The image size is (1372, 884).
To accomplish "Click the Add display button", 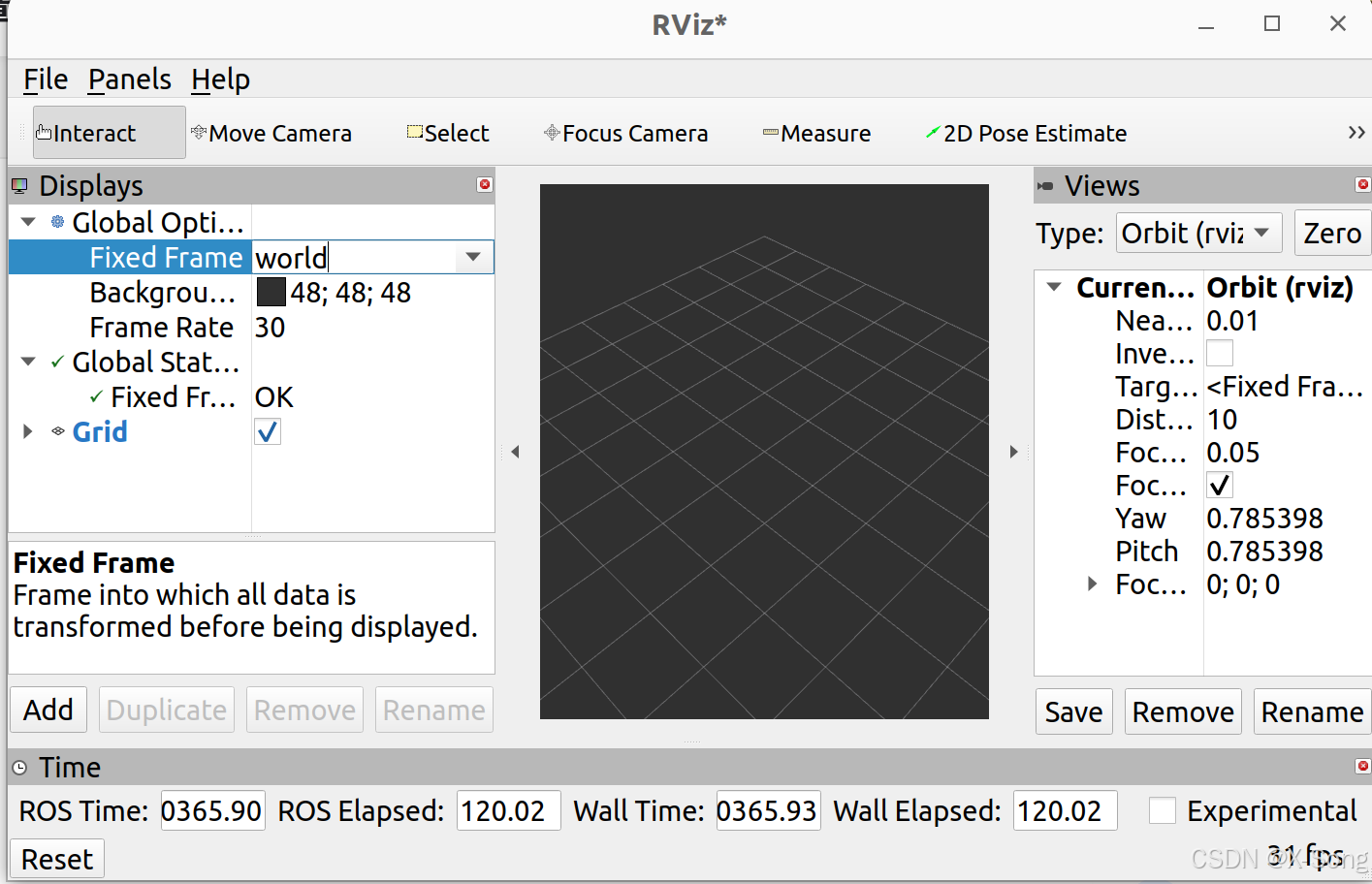I will click(48, 710).
